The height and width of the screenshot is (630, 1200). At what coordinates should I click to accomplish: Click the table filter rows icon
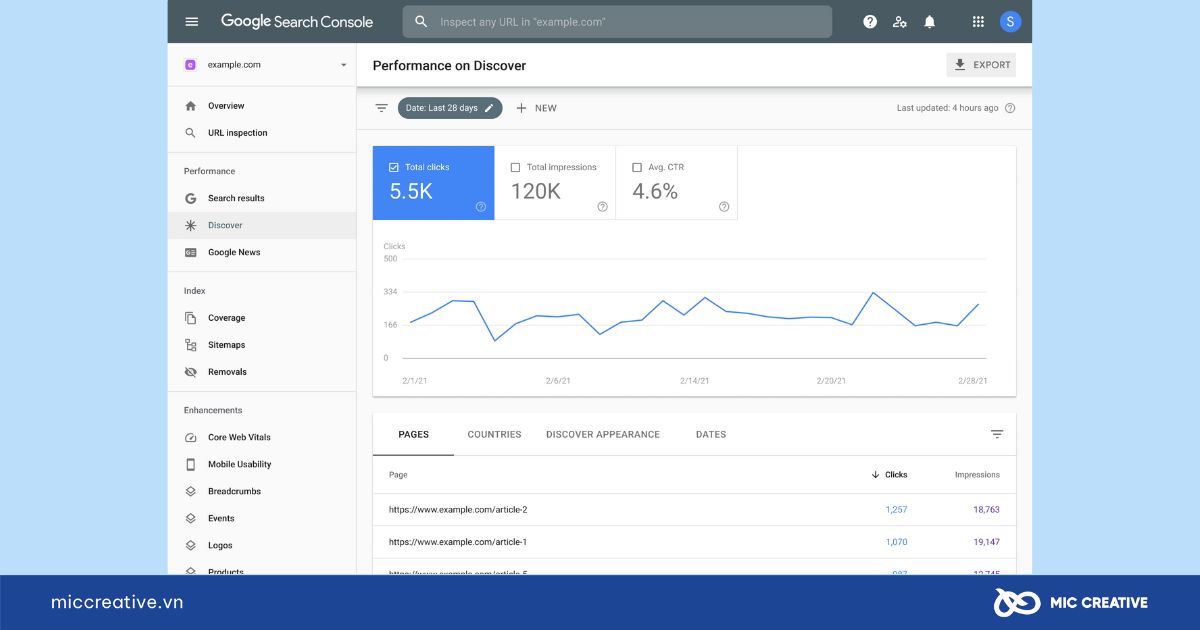pos(997,434)
